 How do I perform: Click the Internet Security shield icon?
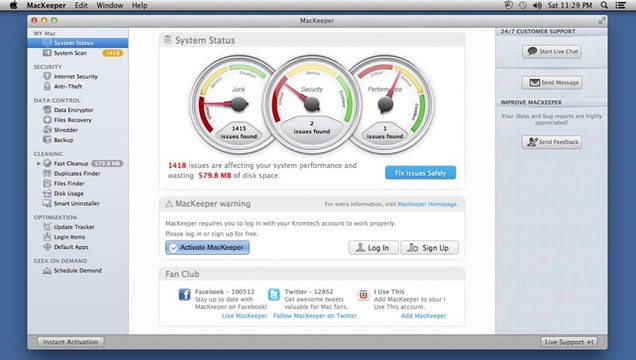[47, 76]
